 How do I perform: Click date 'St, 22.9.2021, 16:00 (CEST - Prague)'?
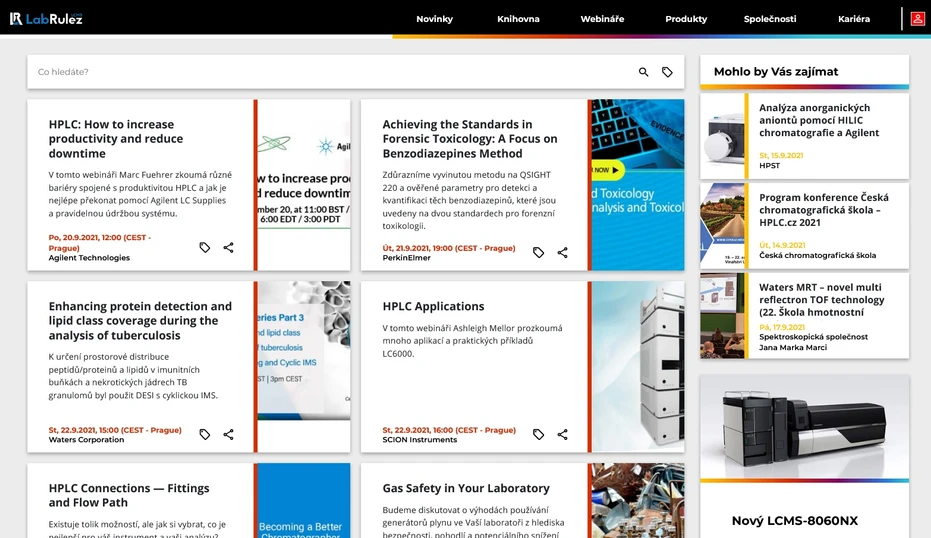click(449, 430)
